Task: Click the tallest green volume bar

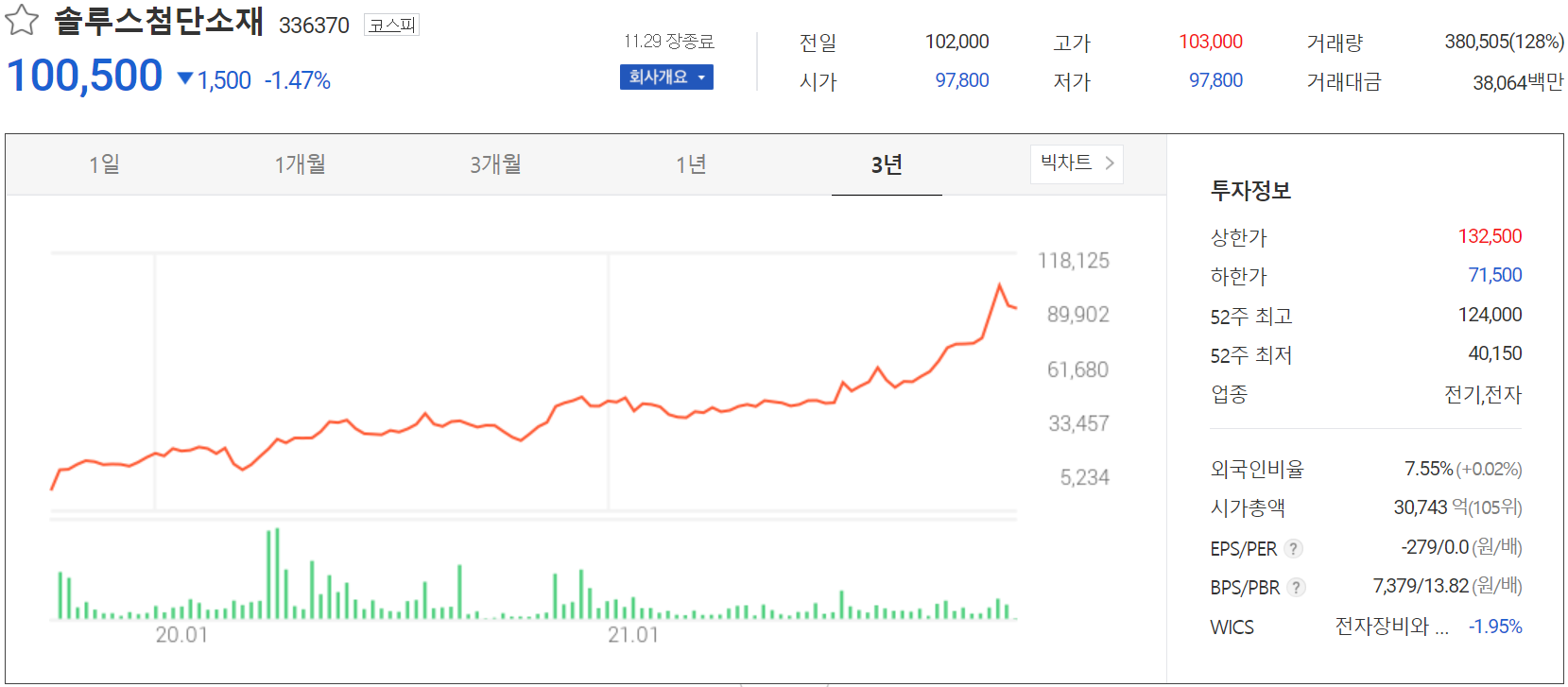Action: coord(277,574)
